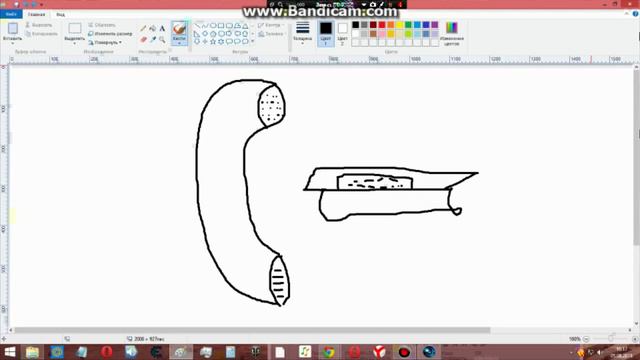
Task: Select Color 2 (Цвет 2) box
Action: [x=342, y=33]
